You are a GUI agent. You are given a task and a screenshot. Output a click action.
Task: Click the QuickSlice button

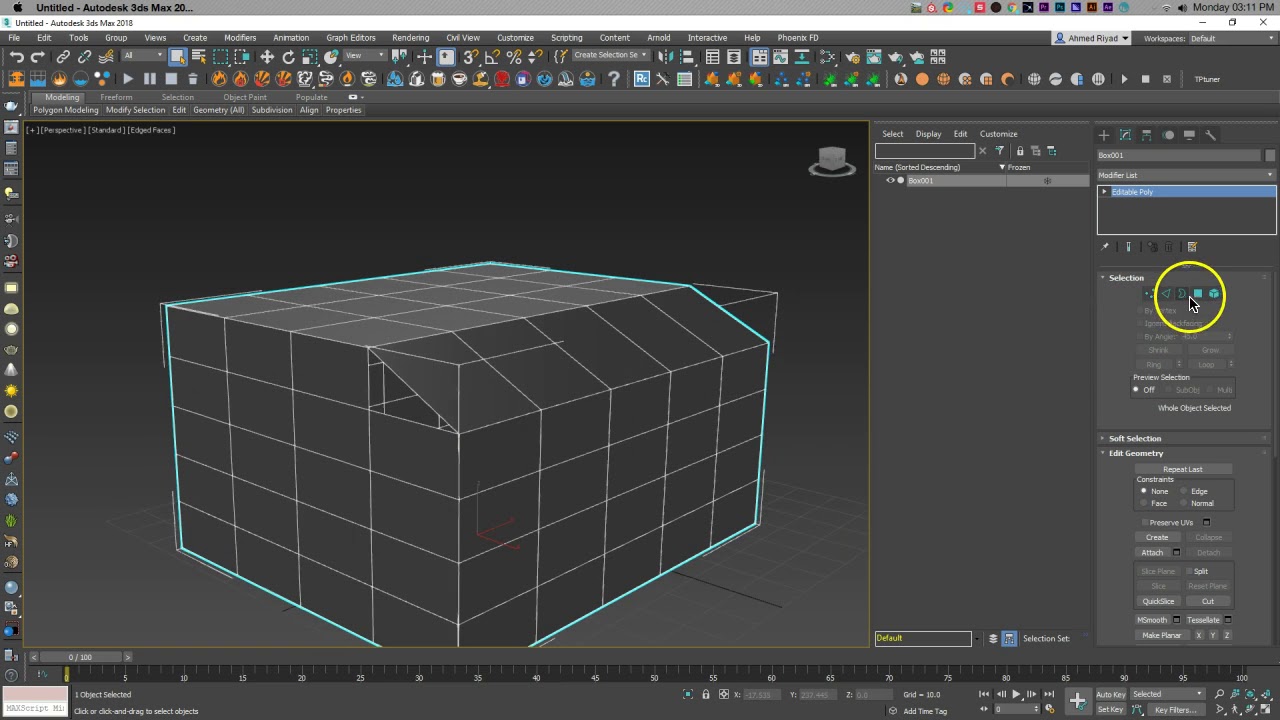[x=1158, y=601]
